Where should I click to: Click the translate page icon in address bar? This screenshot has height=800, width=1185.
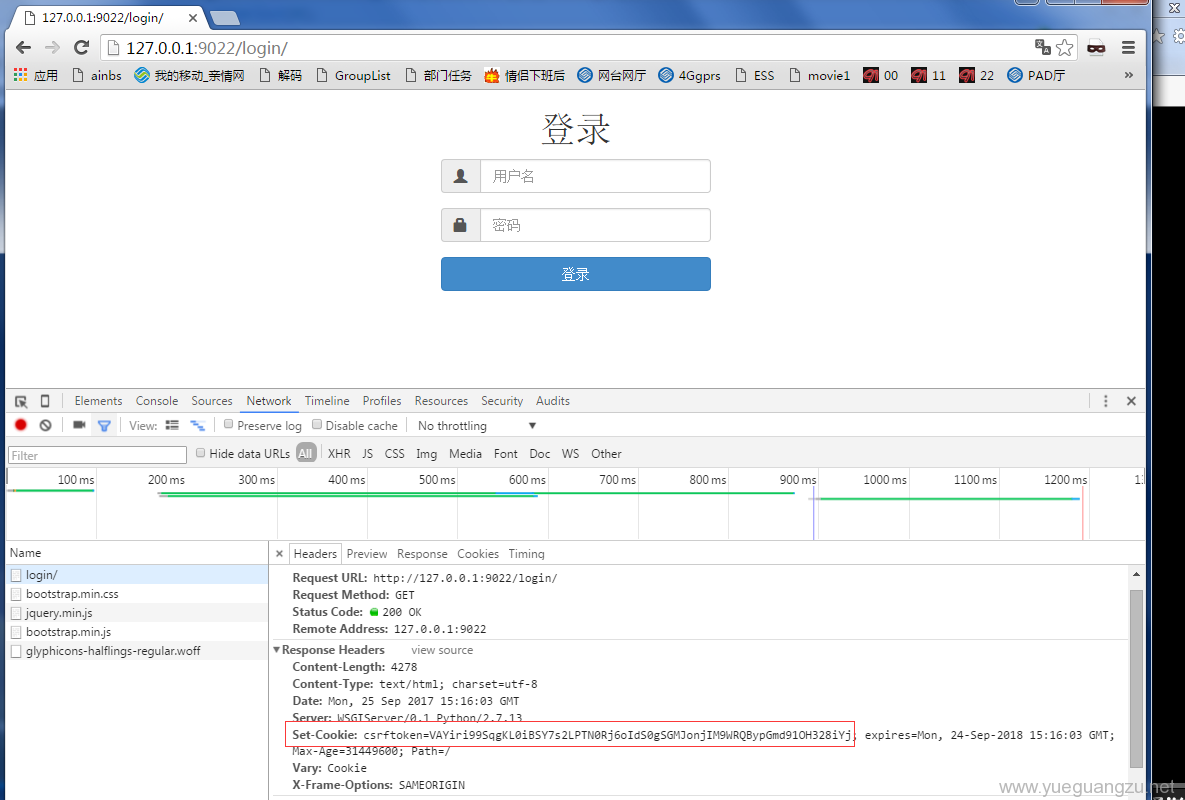tap(1043, 47)
